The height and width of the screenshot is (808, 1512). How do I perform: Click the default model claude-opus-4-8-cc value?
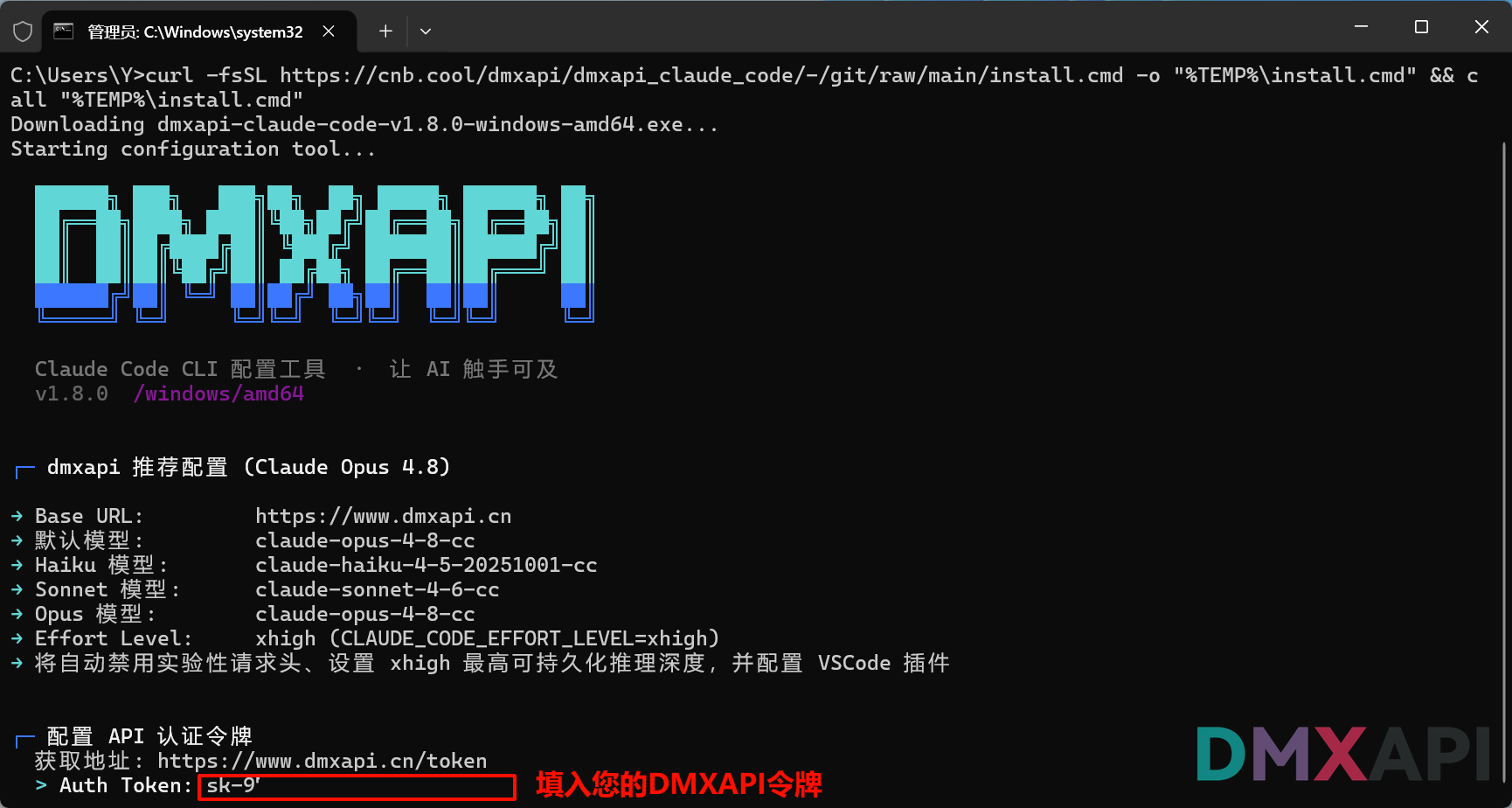tap(364, 540)
